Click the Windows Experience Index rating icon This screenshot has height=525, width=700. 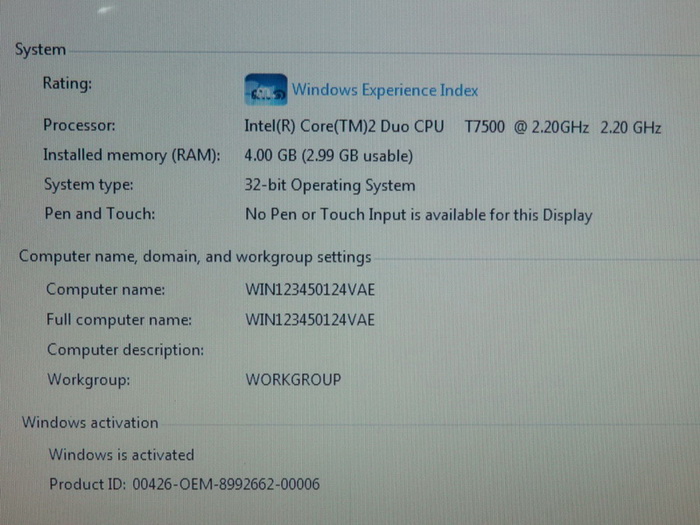(x=266, y=89)
